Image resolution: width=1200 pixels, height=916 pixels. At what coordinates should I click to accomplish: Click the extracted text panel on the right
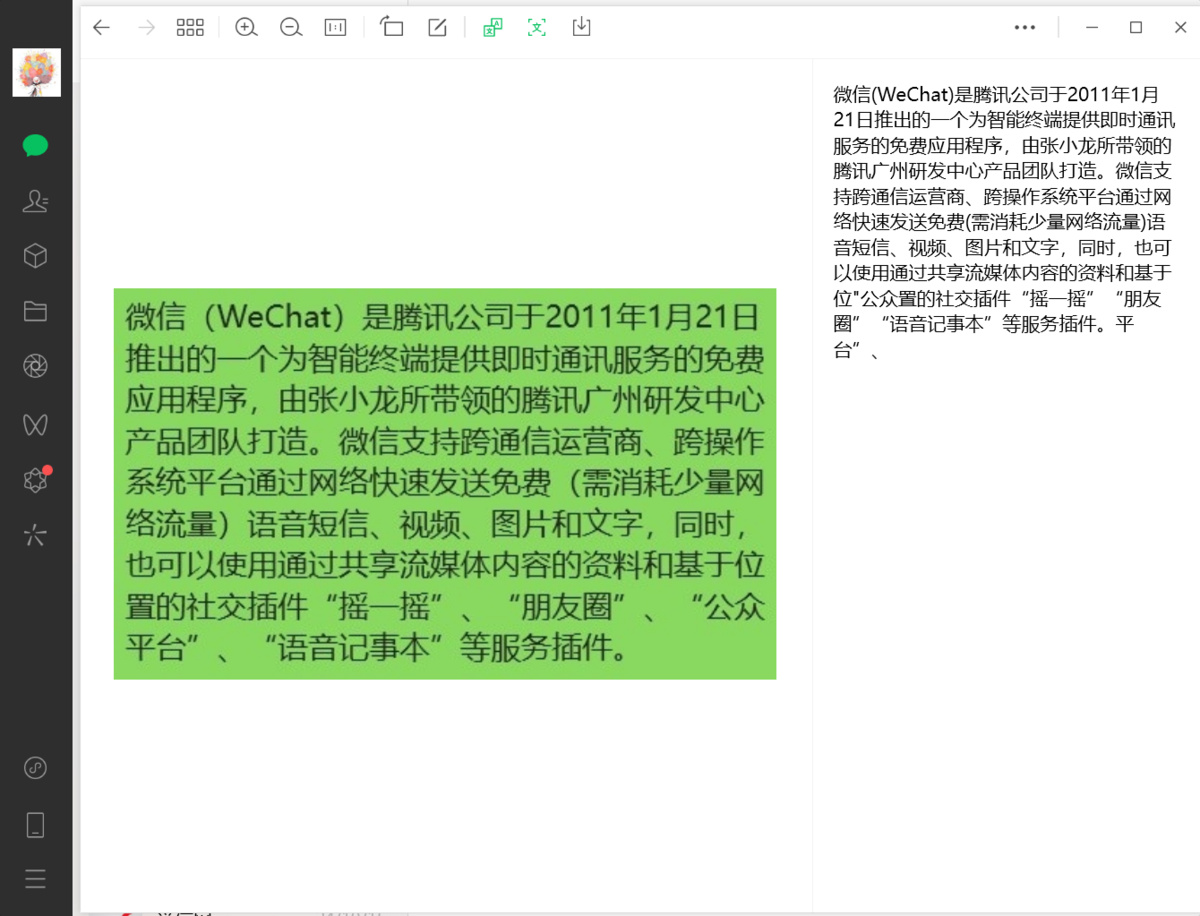1000,220
